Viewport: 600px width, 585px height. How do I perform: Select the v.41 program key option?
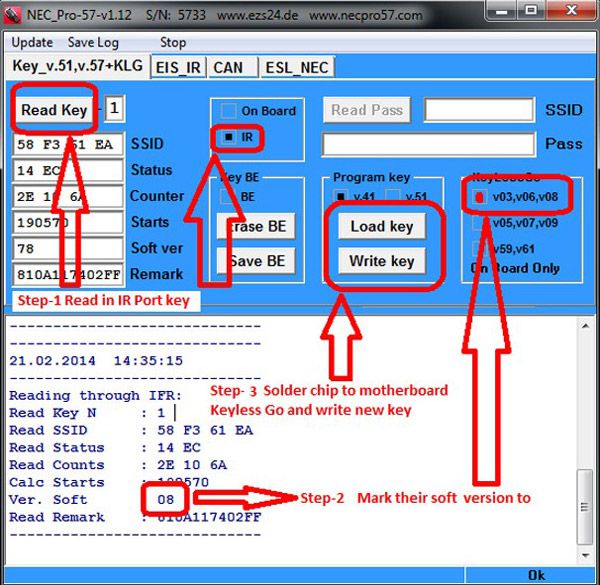[x=341, y=197]
